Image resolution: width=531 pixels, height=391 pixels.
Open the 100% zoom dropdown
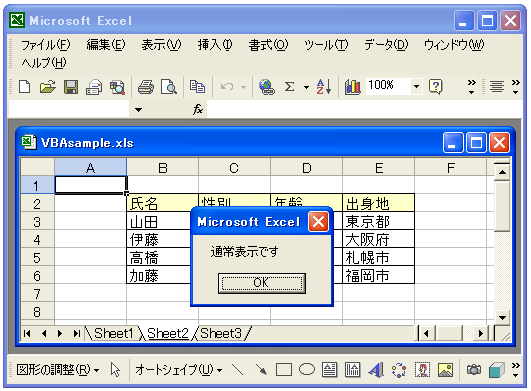(416, 87)
